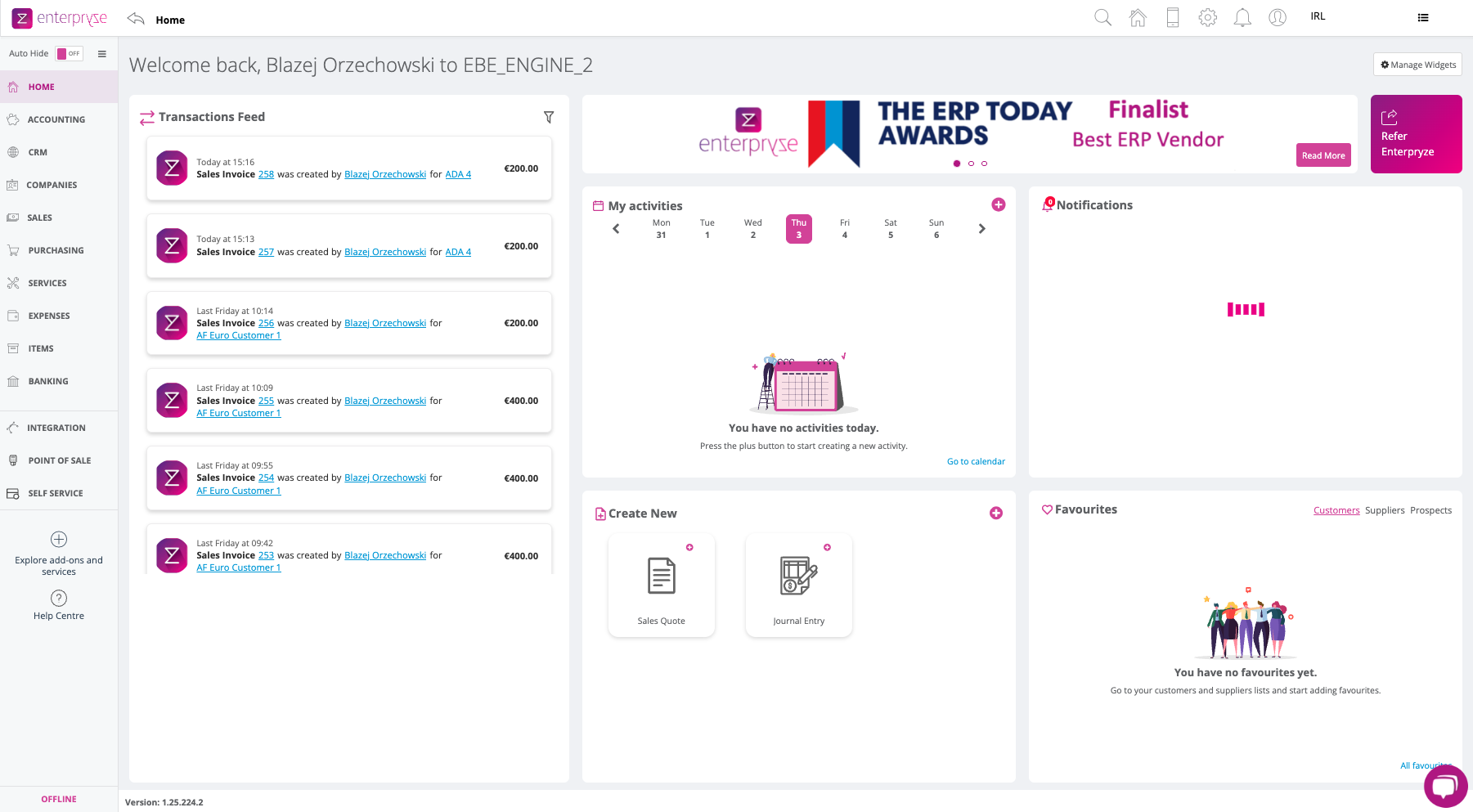The height and width of the screenshot is (812, 1473).
Task: Open the IRL company selector
Action: [x=1318, y=16]
